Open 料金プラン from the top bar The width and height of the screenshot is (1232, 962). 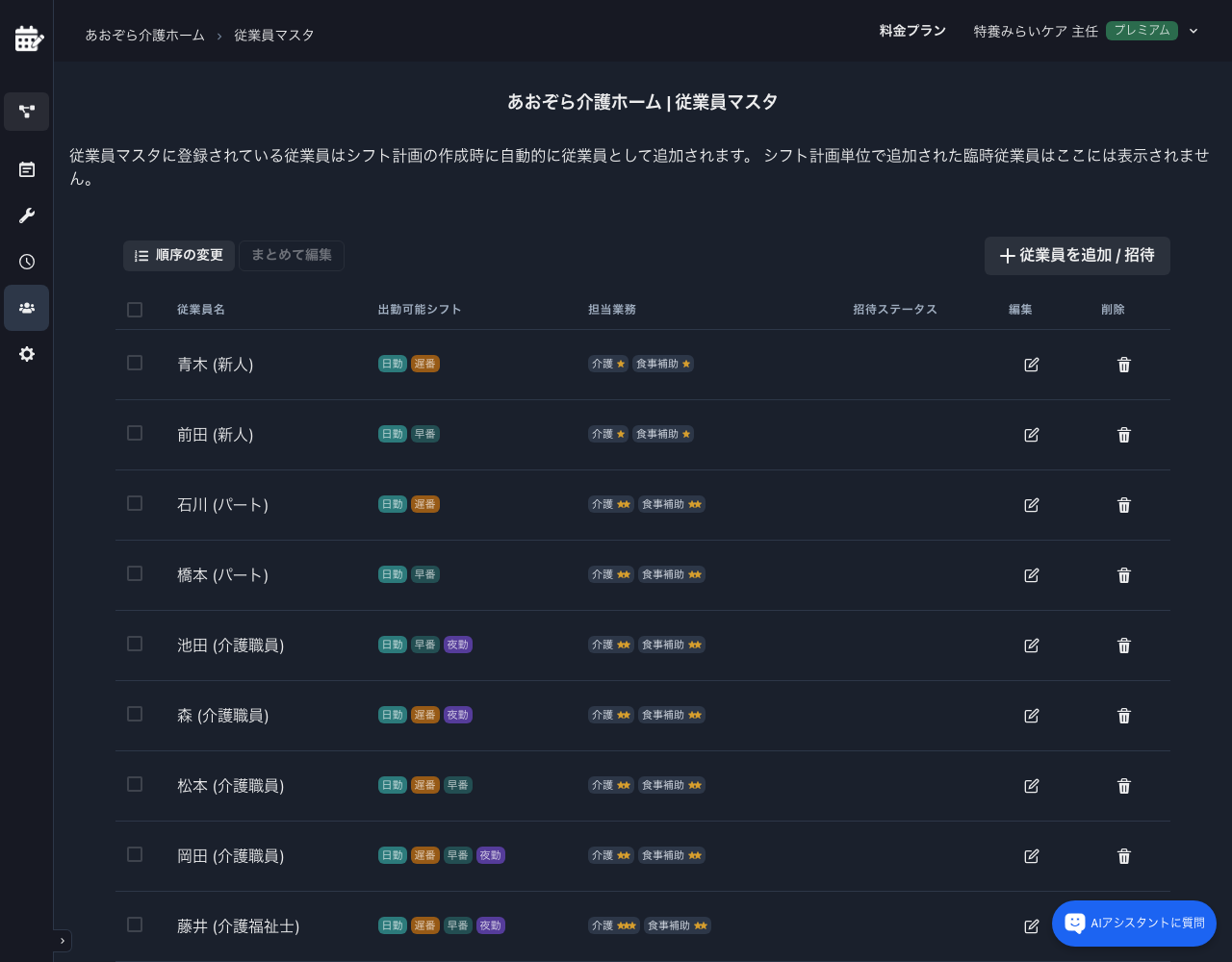point(912,31)
